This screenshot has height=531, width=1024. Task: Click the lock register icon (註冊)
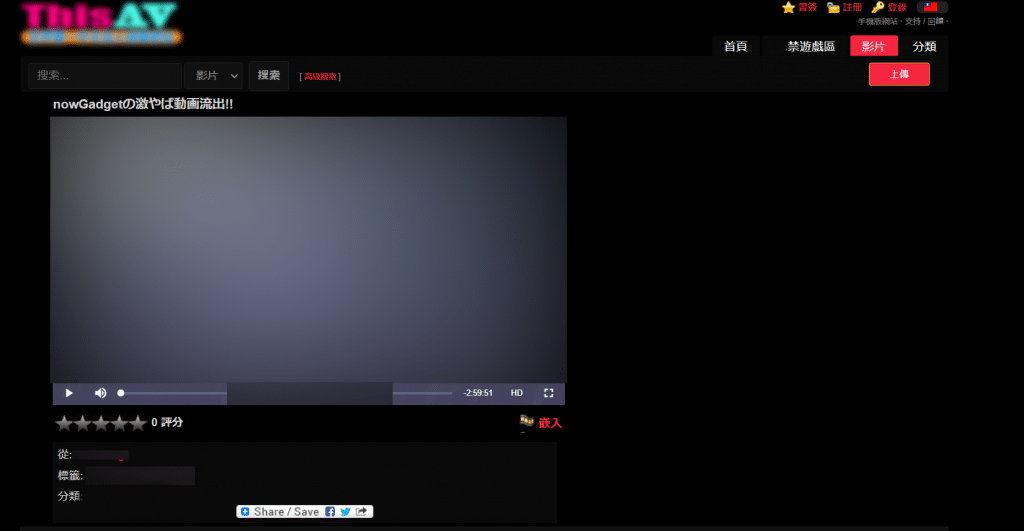[833, 7]
